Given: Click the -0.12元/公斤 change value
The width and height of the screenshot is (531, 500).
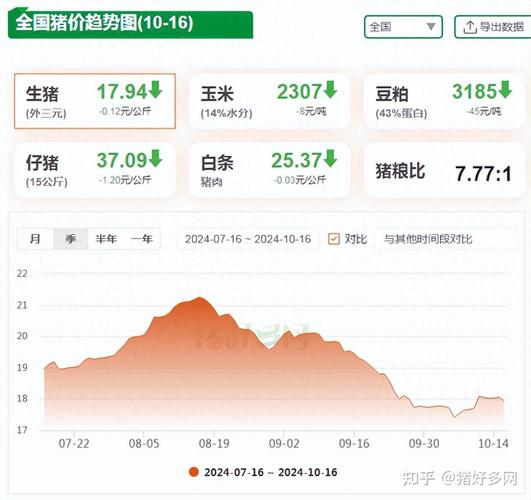Looking at the screenshot, I should click(125, 111).
